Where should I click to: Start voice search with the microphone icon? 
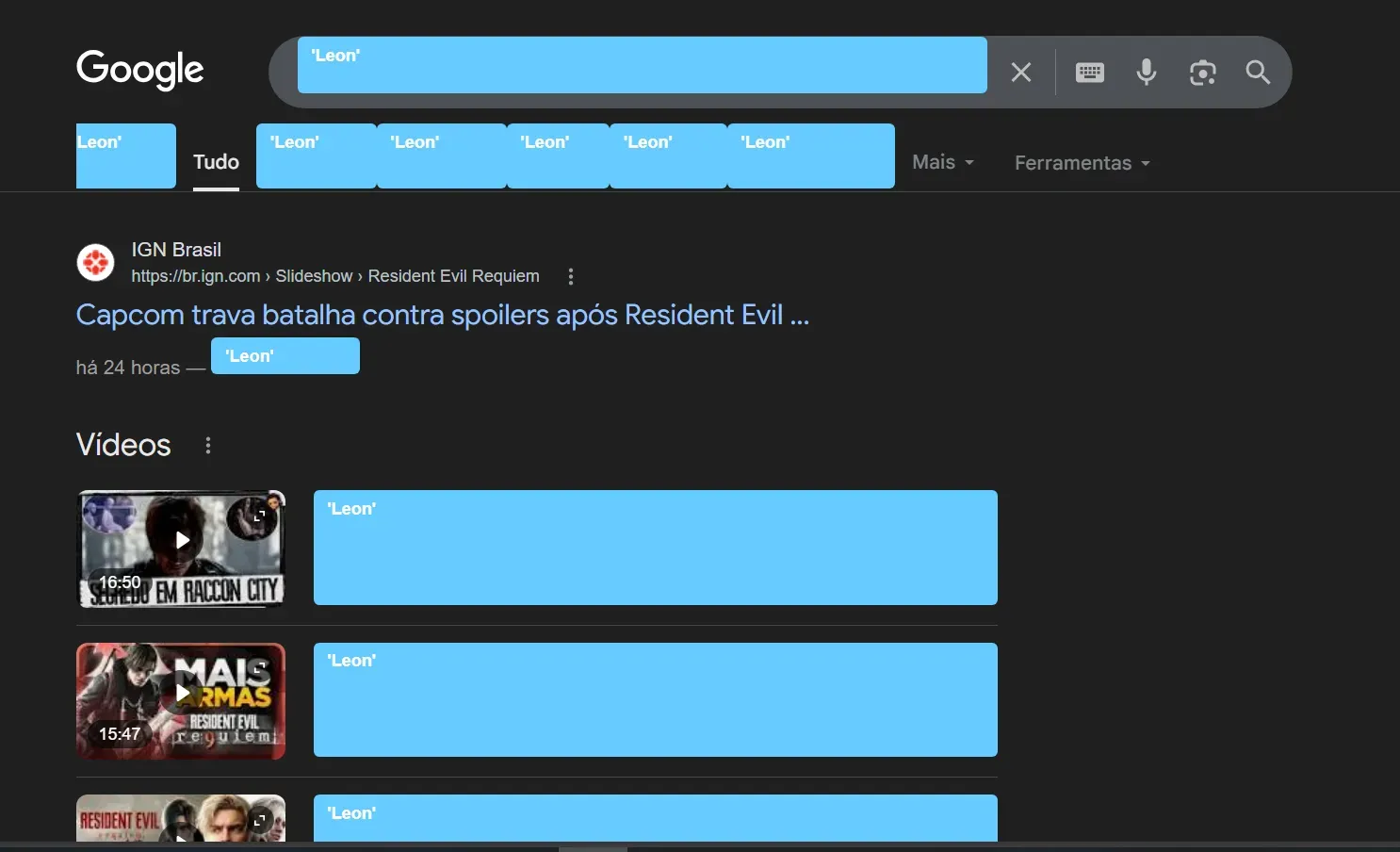point(1147,73)
